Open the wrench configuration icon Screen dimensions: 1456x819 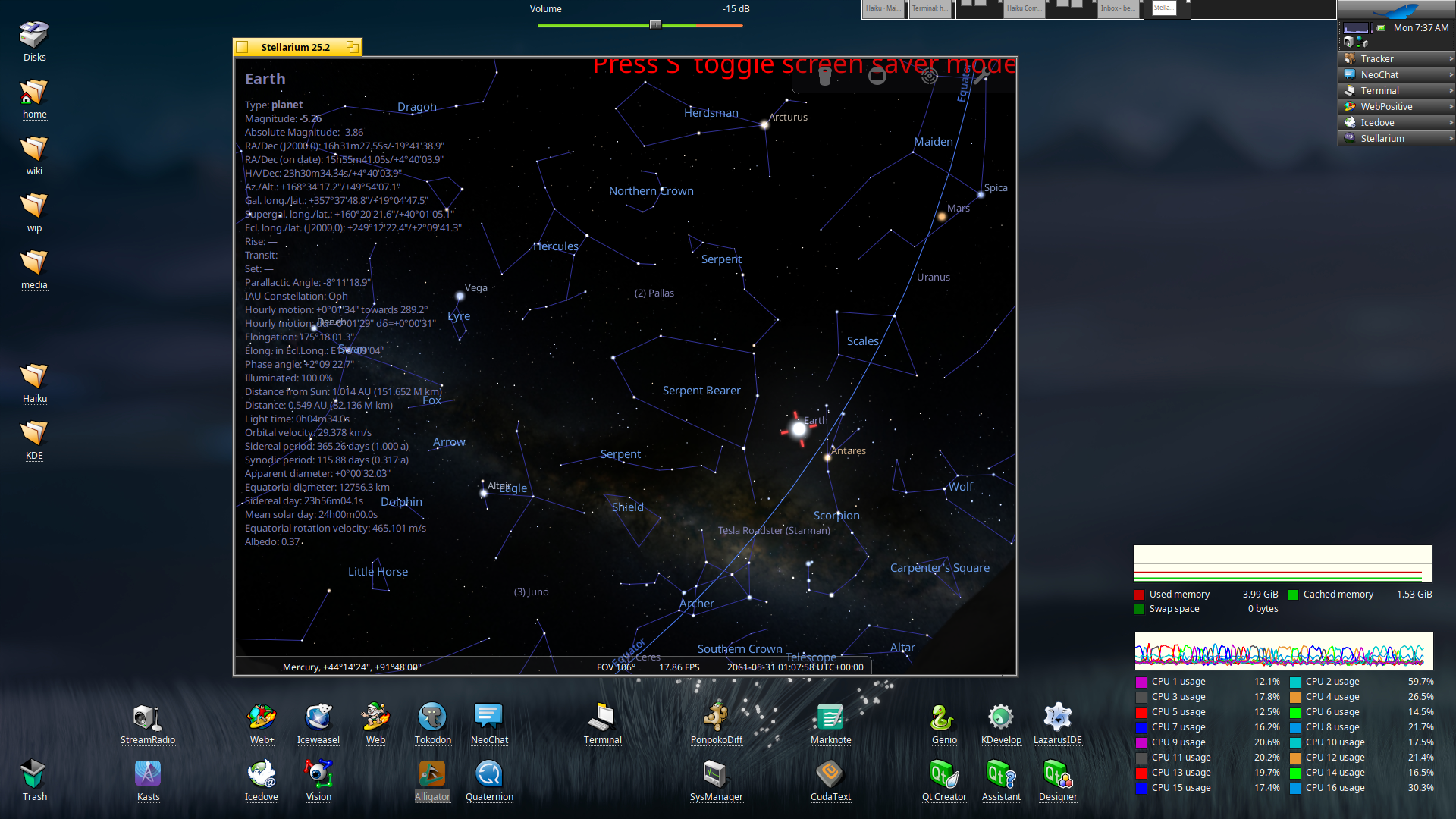point(981,77)
